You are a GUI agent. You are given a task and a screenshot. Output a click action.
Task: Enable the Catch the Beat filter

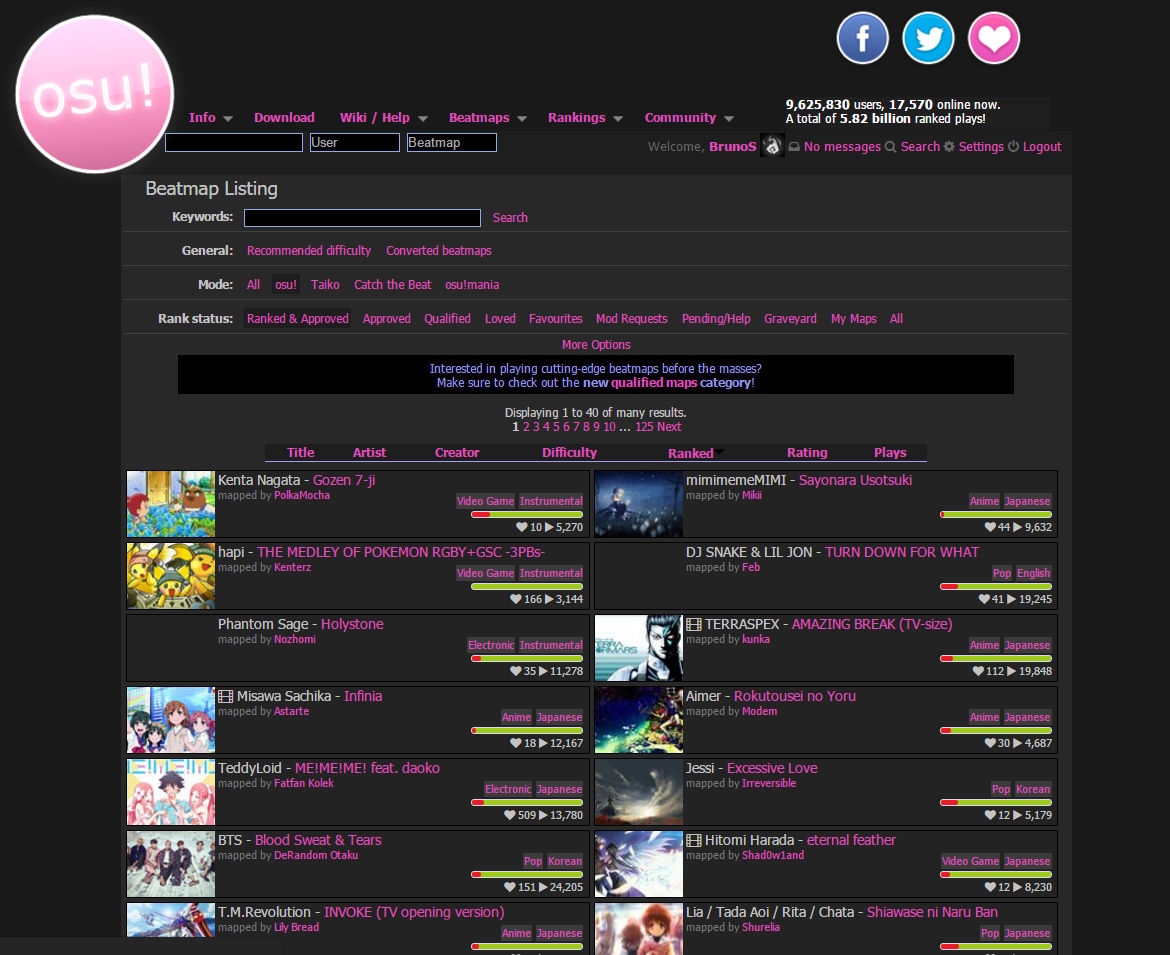[392, 284]
